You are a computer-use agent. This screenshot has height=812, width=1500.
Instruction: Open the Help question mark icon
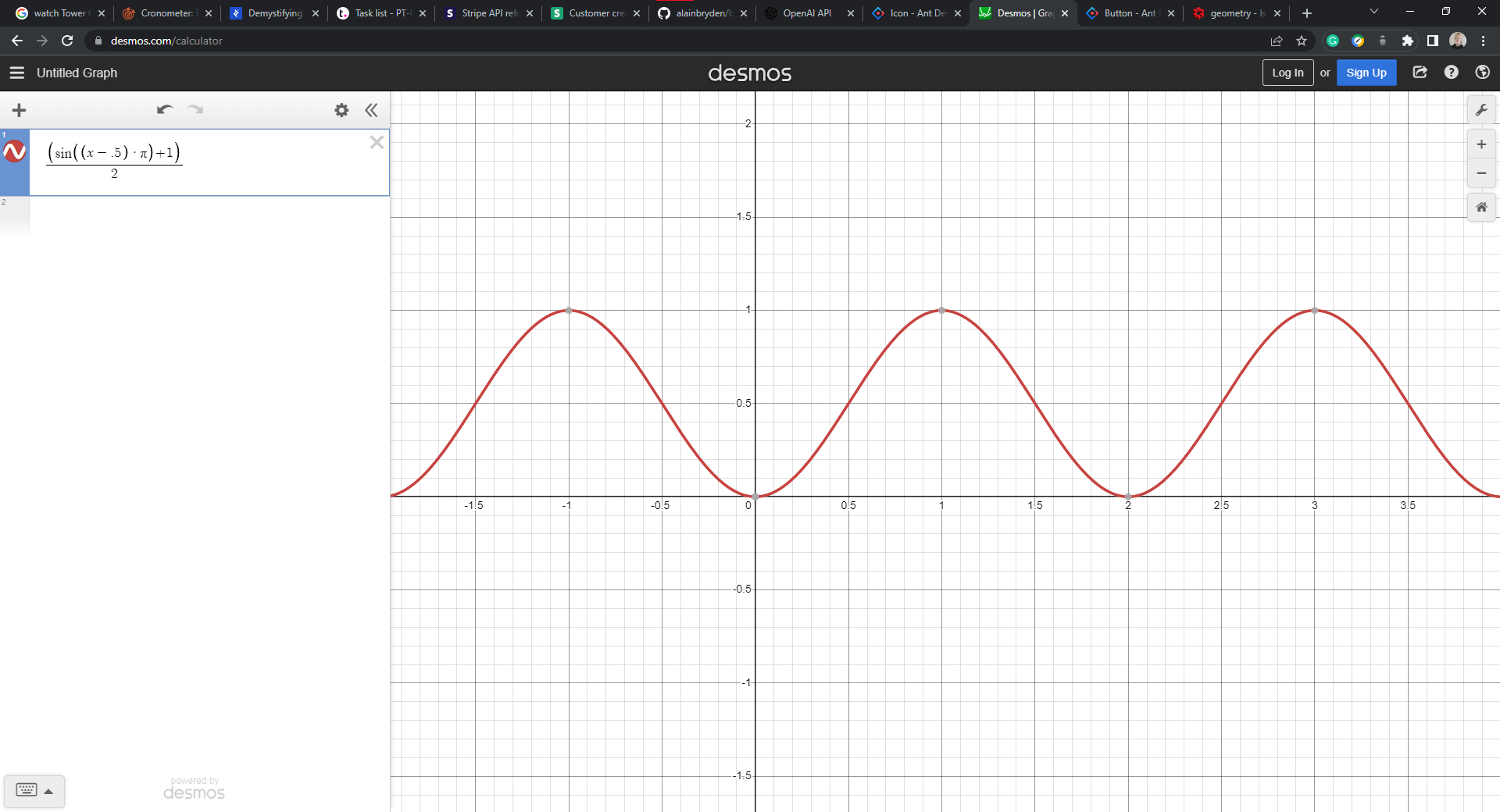(1451, 73)
